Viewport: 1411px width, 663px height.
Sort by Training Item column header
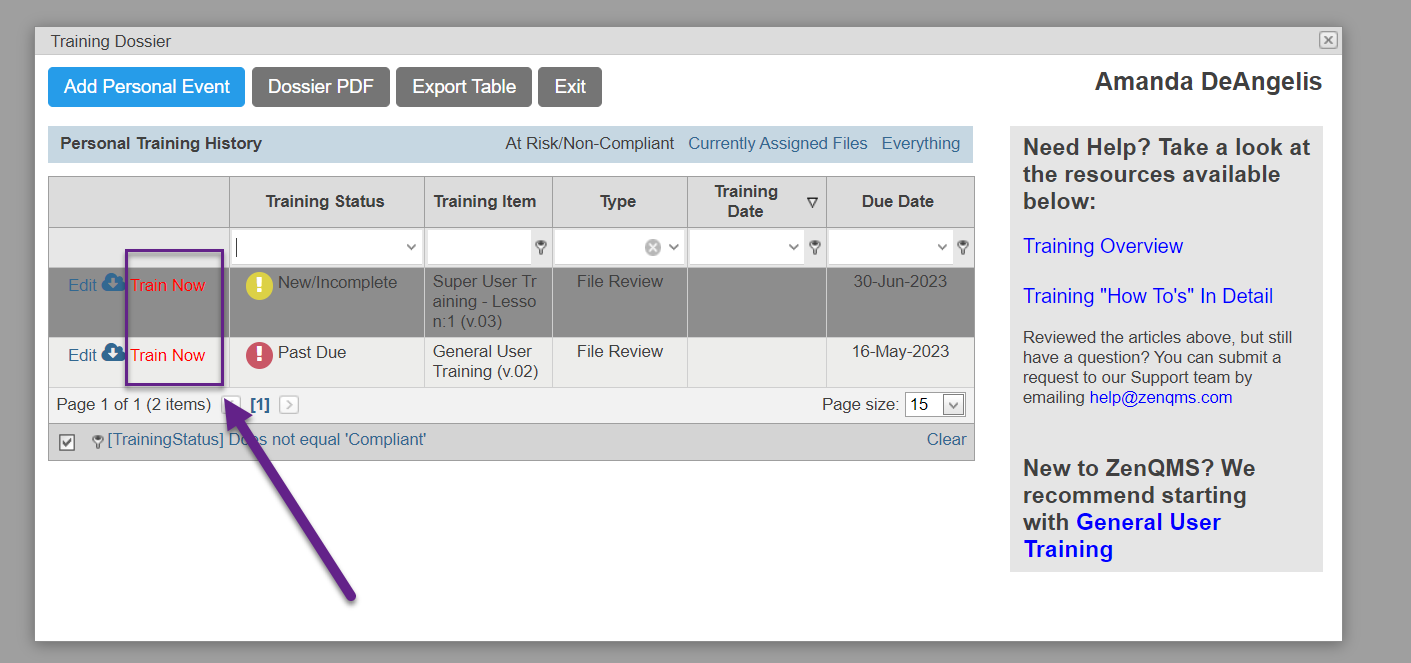[x=485, y=201]
